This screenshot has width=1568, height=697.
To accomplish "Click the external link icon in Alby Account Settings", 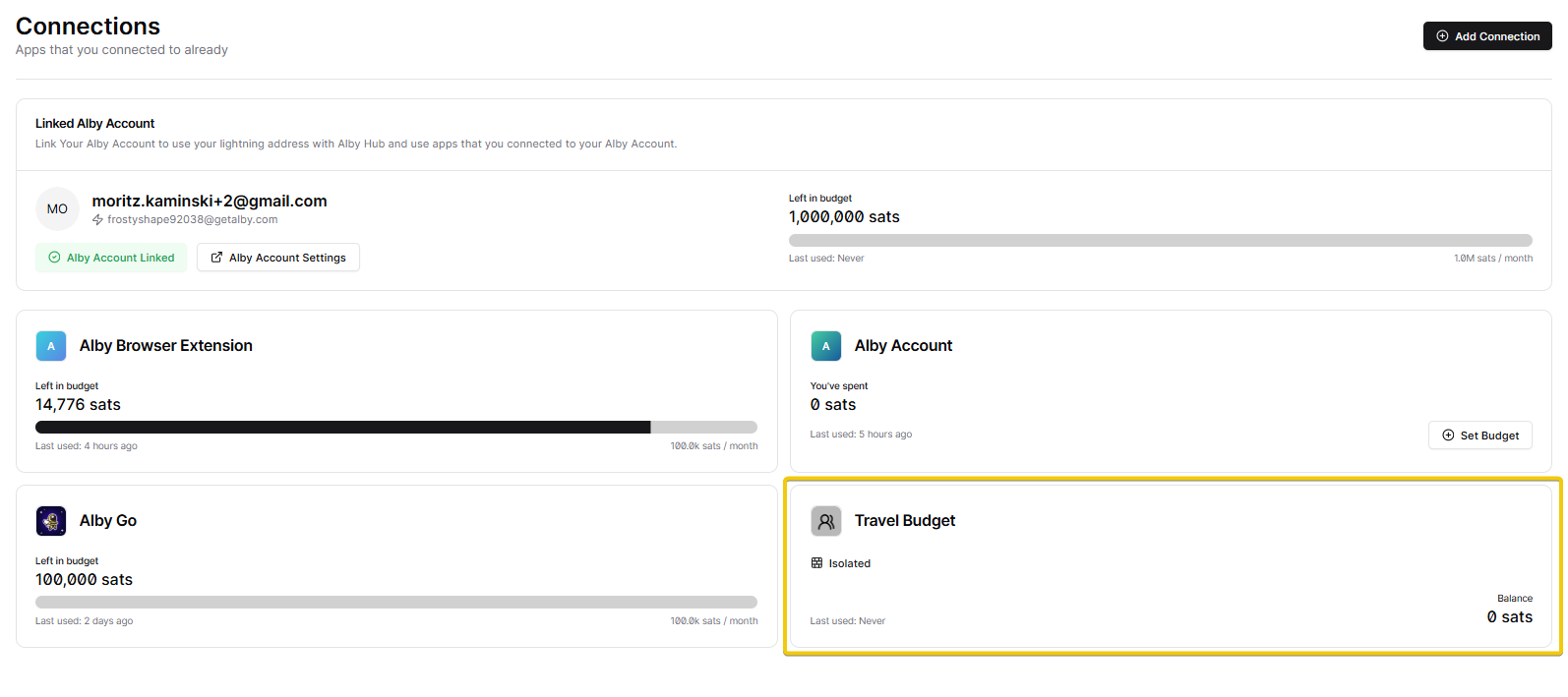I will (x=216, y=258).
